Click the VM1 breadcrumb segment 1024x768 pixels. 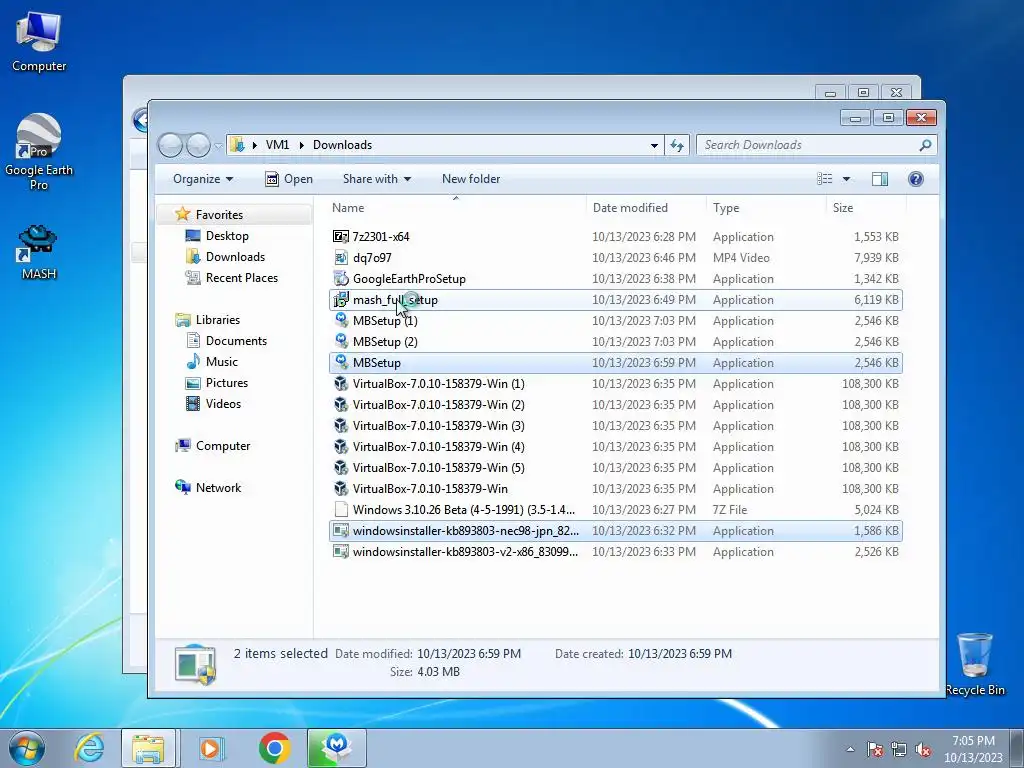pos(278,145)
